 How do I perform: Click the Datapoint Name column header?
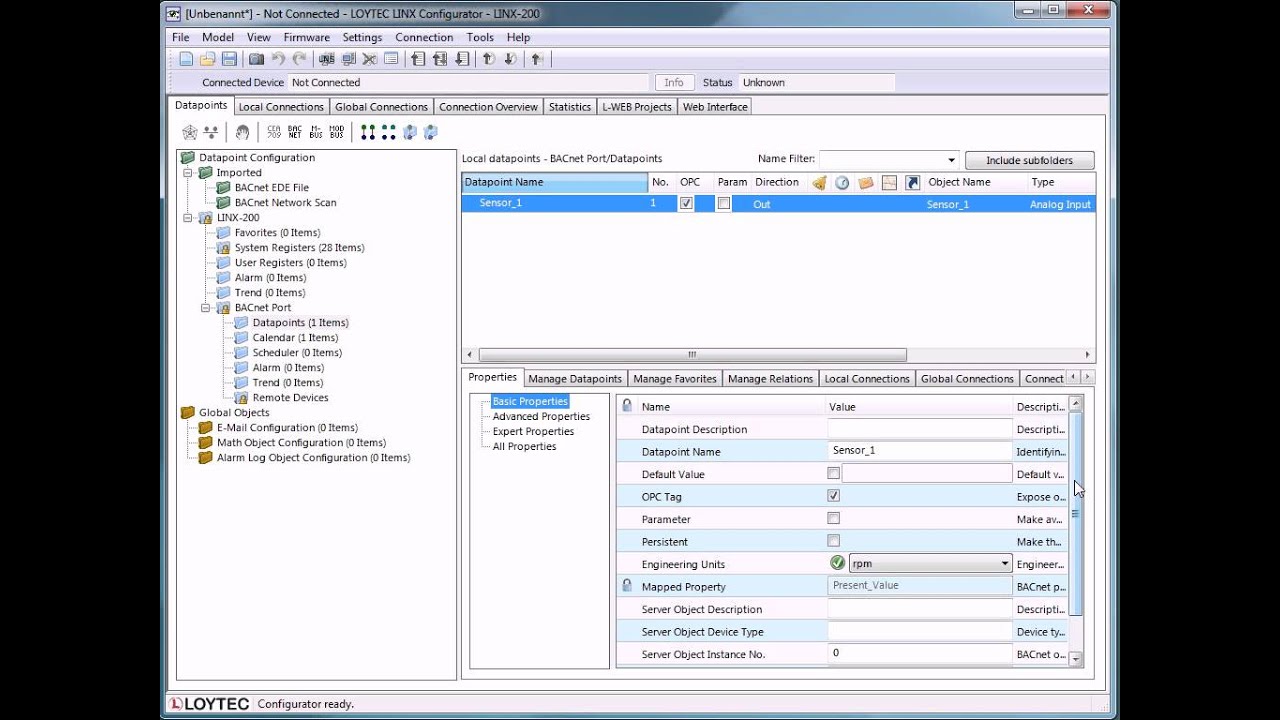pos(555,182)
